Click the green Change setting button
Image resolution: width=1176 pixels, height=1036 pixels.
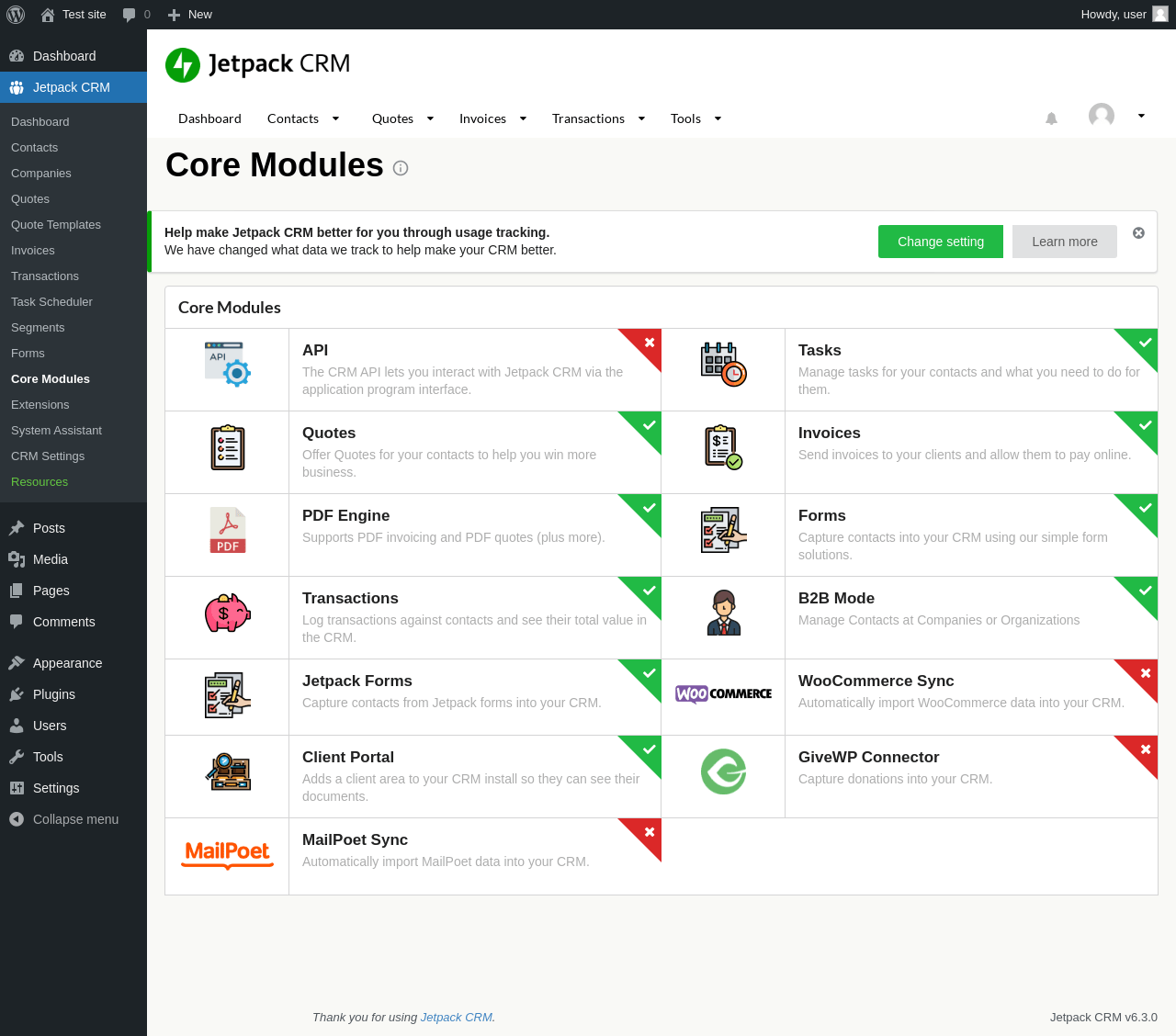[x=941, y=242]
